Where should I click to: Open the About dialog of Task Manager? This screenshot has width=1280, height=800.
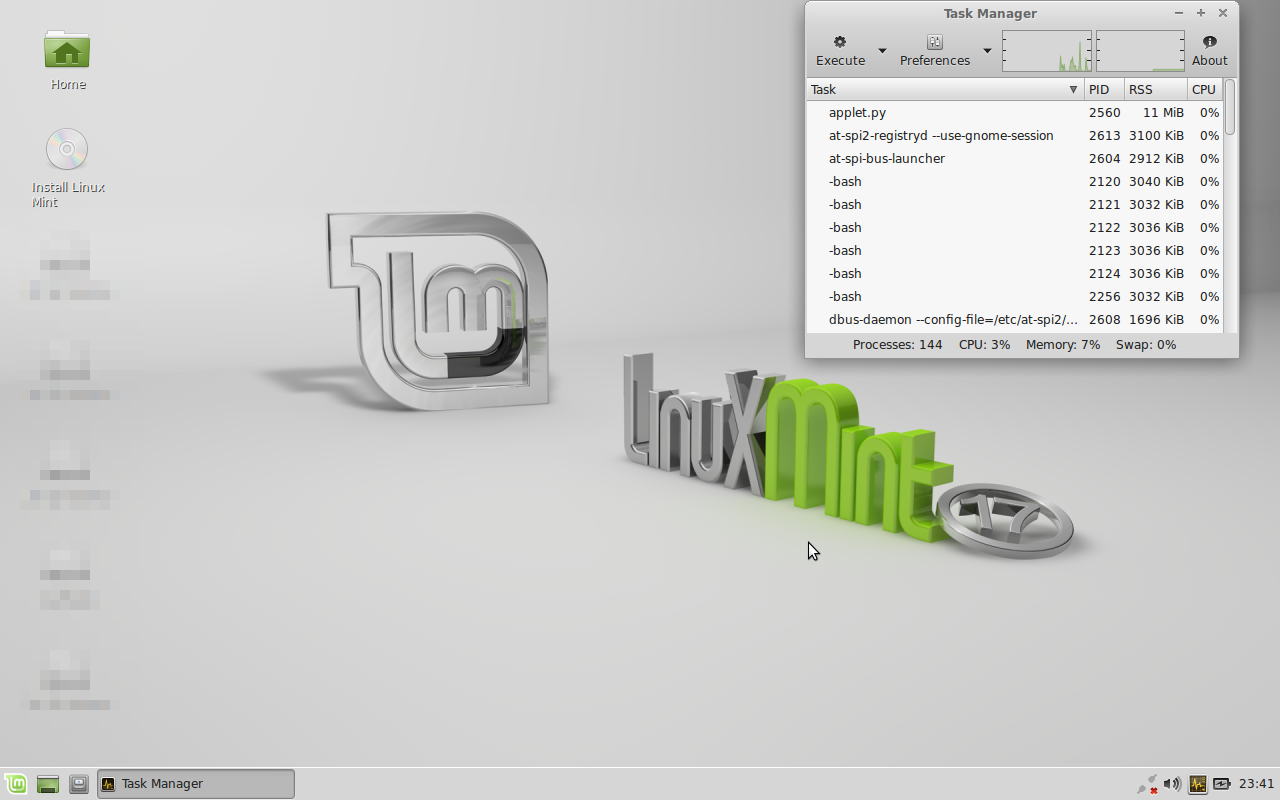point(1210,51)
